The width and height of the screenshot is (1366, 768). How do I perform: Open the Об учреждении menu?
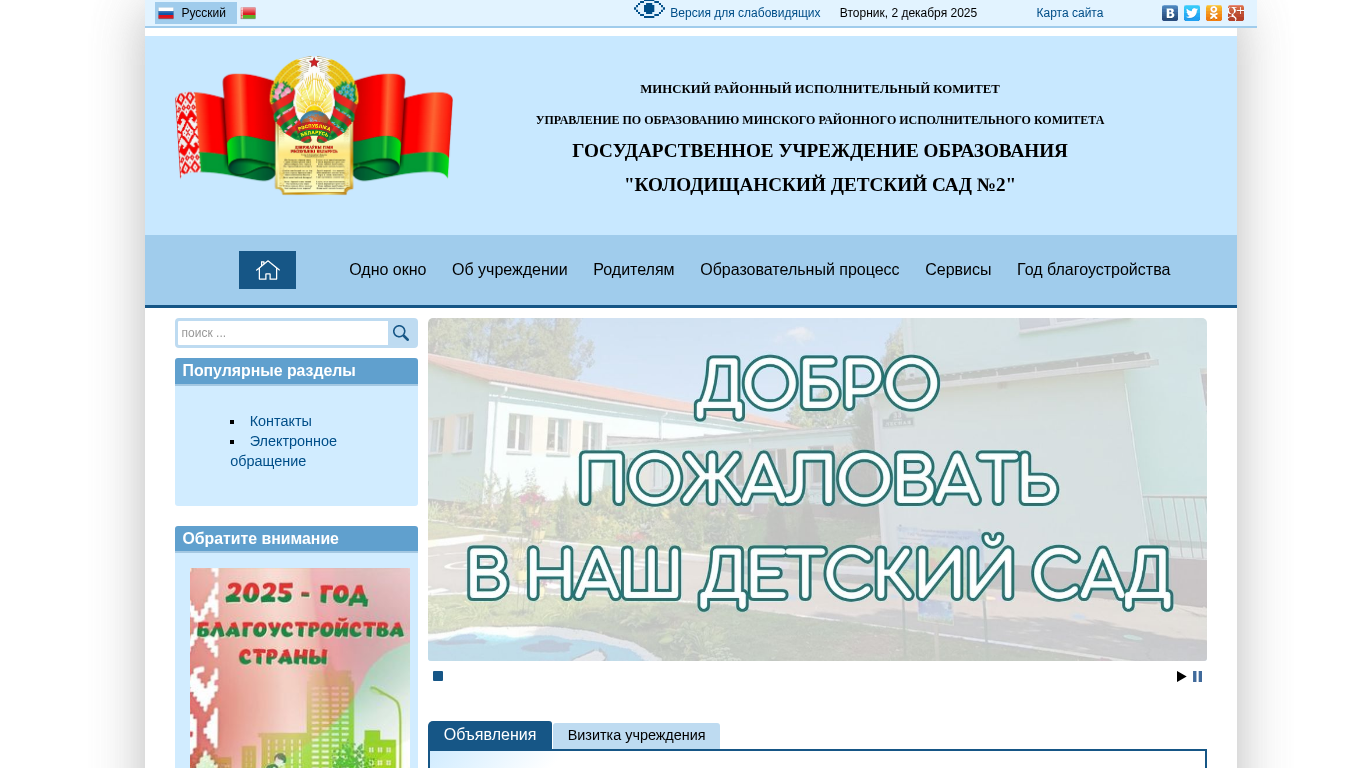click(x=510, y=270)
